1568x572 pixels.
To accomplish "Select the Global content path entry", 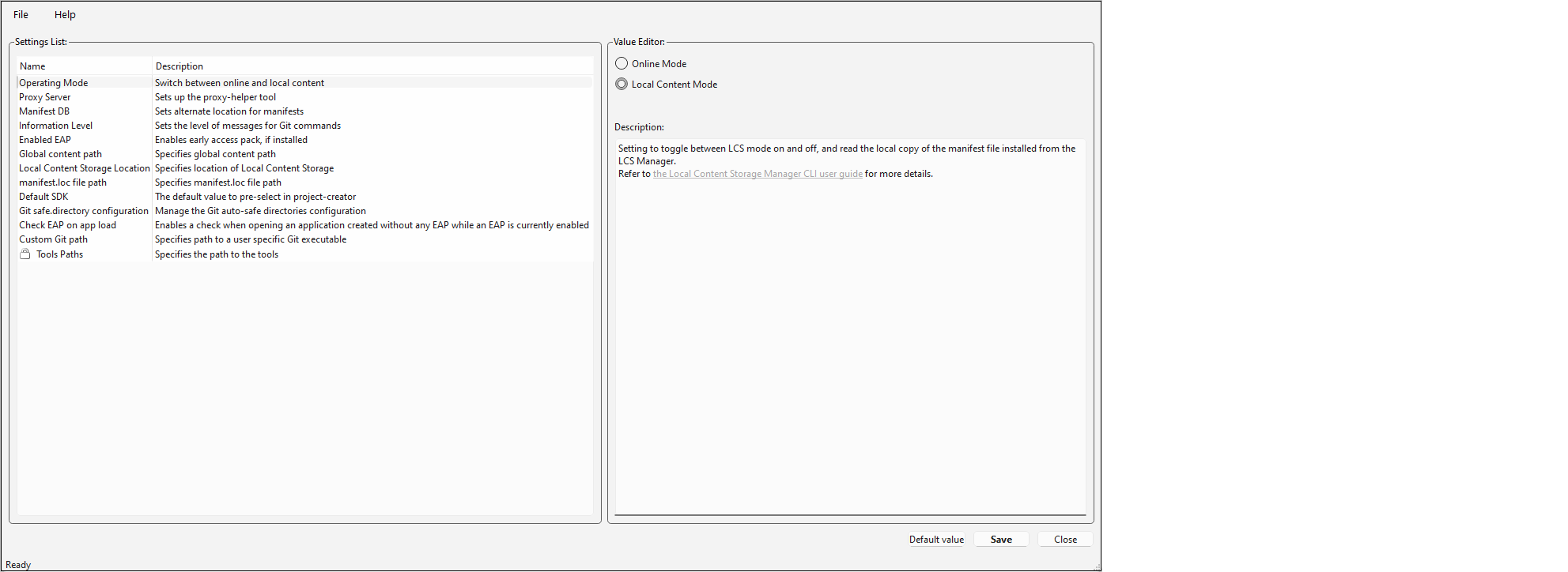I will (60, 154).
